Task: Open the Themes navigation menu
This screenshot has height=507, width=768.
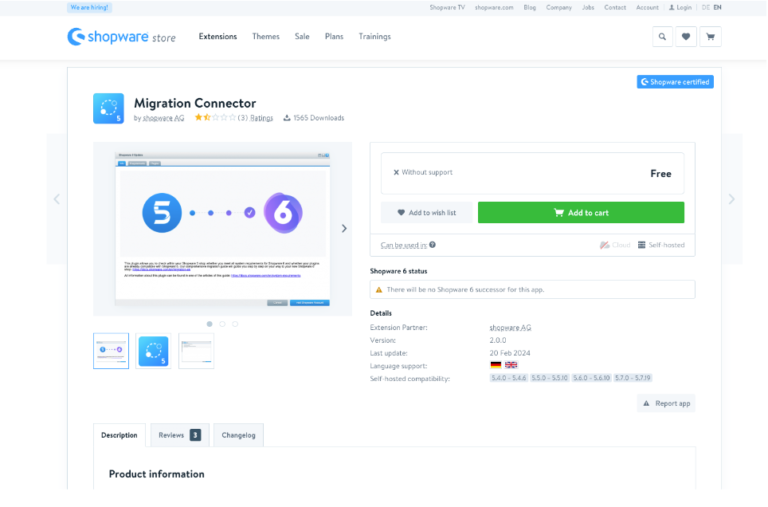Action: click(x=266, y=37)
